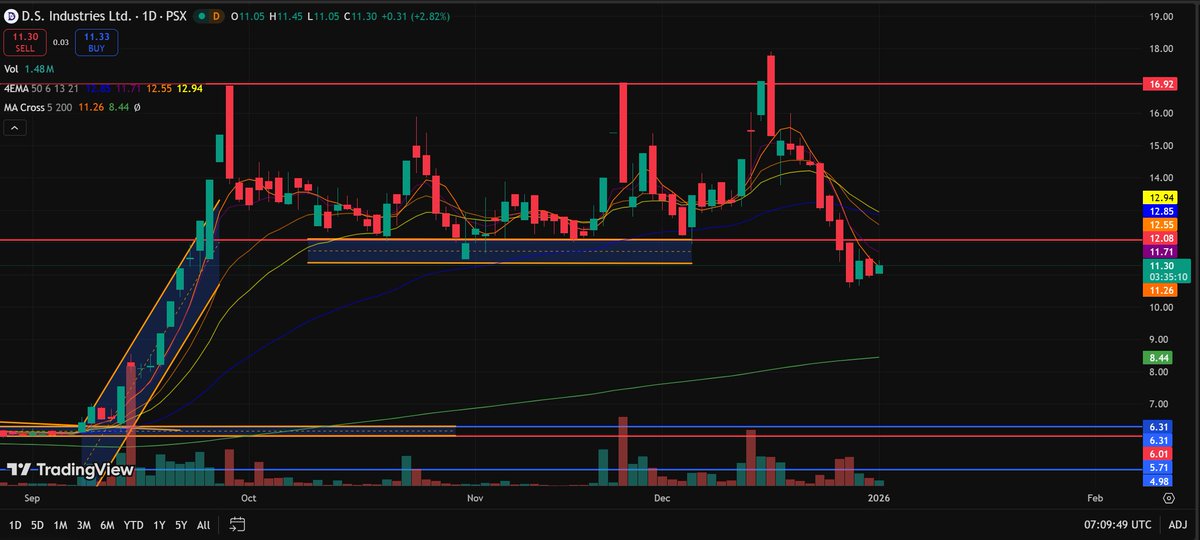The image size is (1200, 540).
Task: Select the 1M time range
Action: [60, 524]
